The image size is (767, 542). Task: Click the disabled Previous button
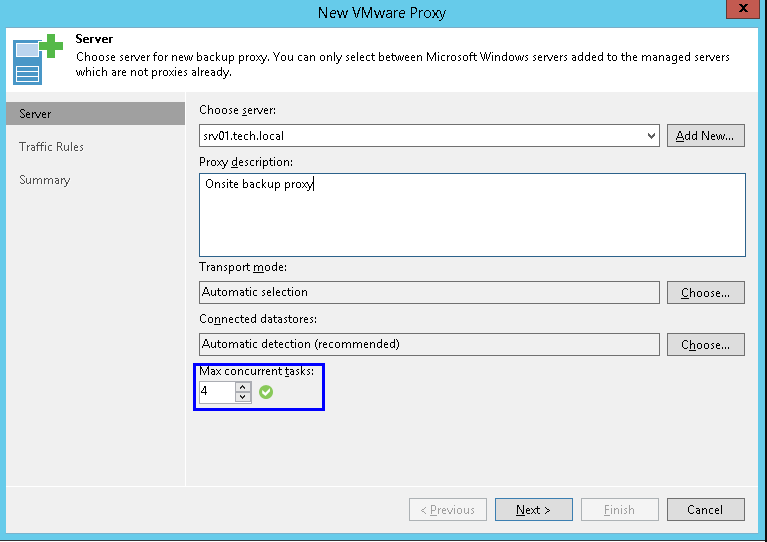click(448, 510)
